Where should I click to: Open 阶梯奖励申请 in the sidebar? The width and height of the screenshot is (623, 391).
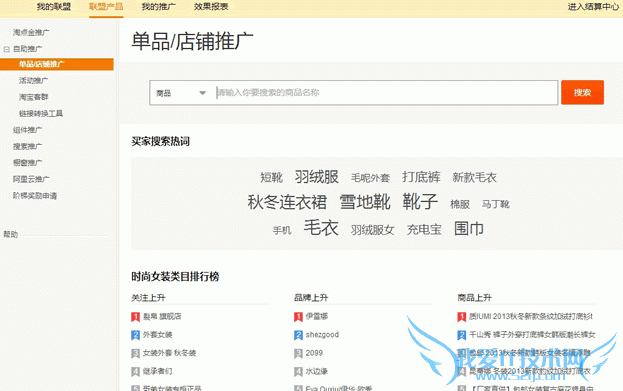[35, 196]
